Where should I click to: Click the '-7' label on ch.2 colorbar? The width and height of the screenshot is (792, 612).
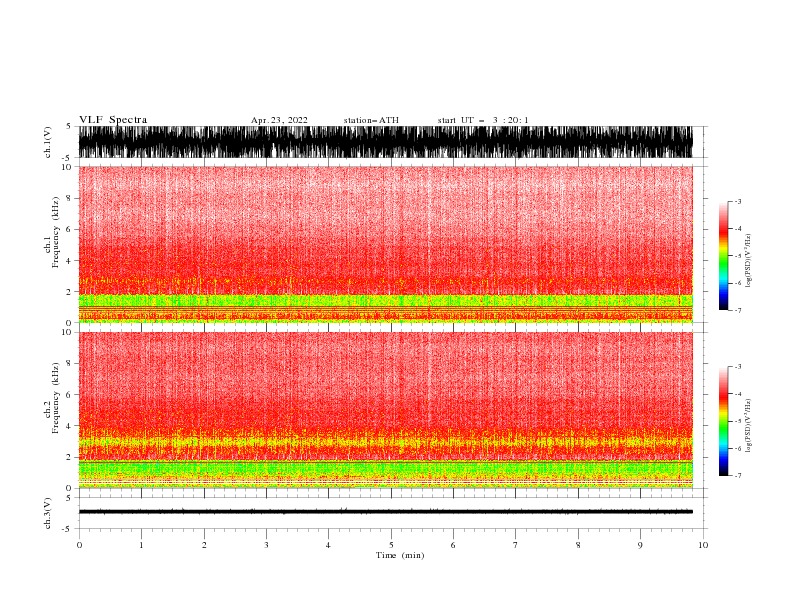click(x=737, y=475)
